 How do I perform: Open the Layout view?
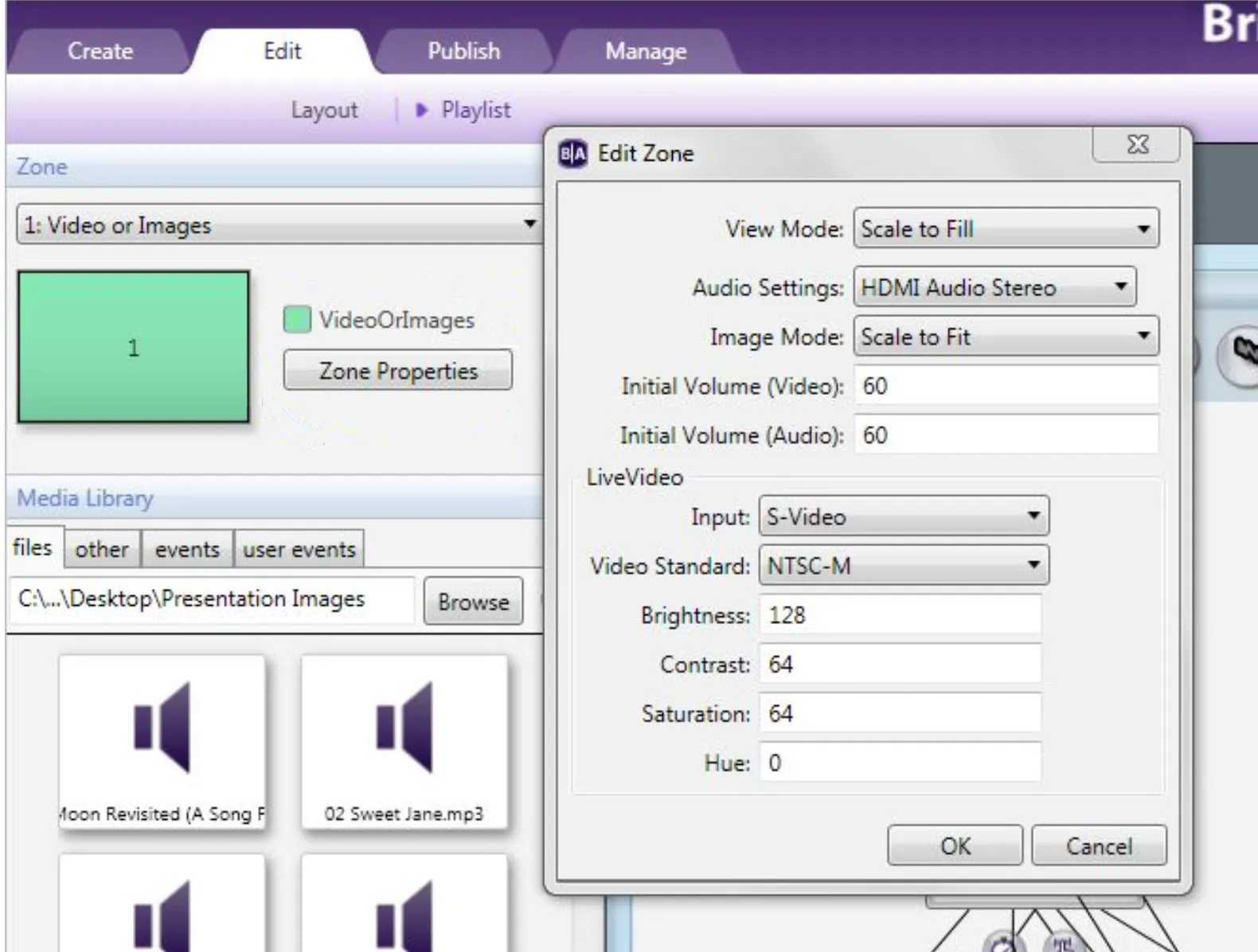(x=324, y=110)
